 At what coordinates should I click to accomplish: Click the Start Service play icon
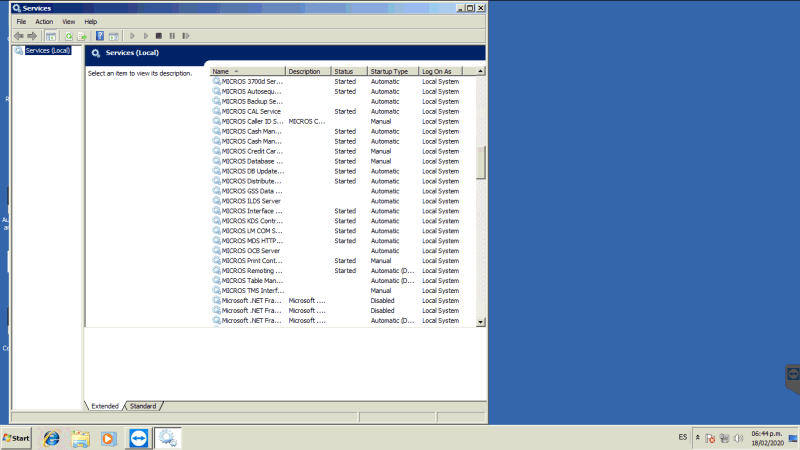point(132,36)
